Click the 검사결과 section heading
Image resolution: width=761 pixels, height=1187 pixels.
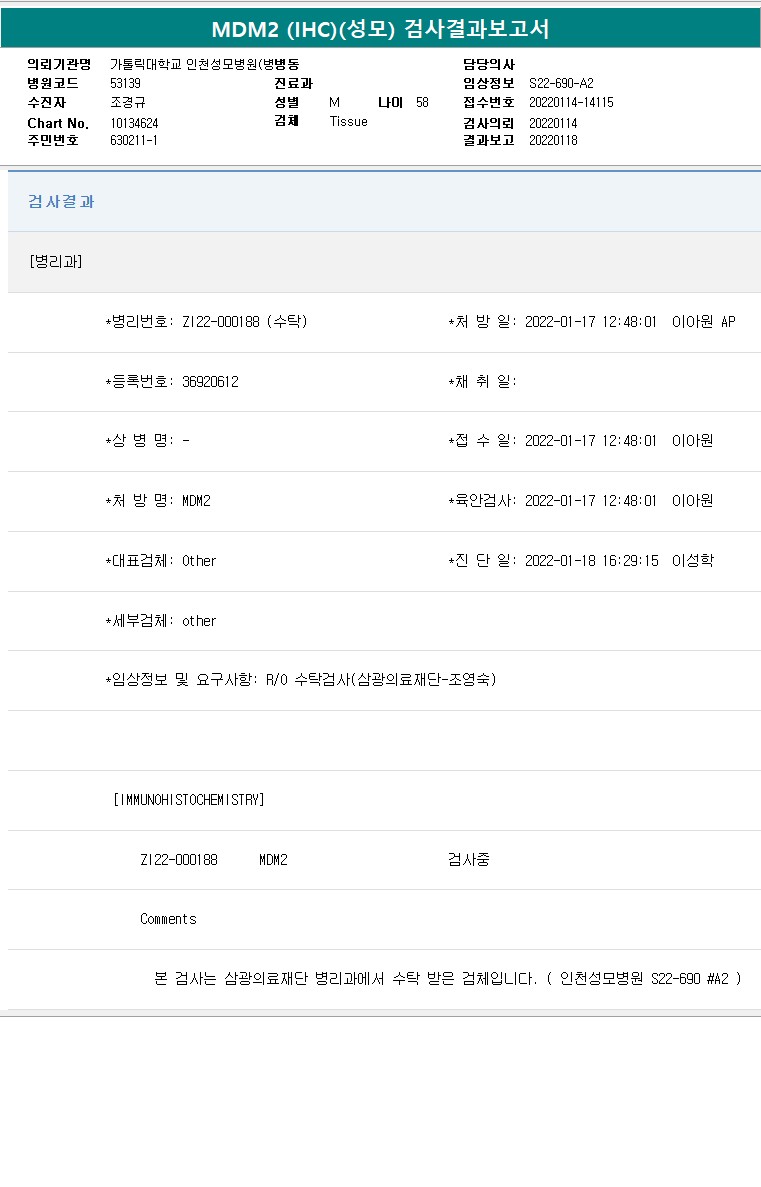click(x=62, y=201)
